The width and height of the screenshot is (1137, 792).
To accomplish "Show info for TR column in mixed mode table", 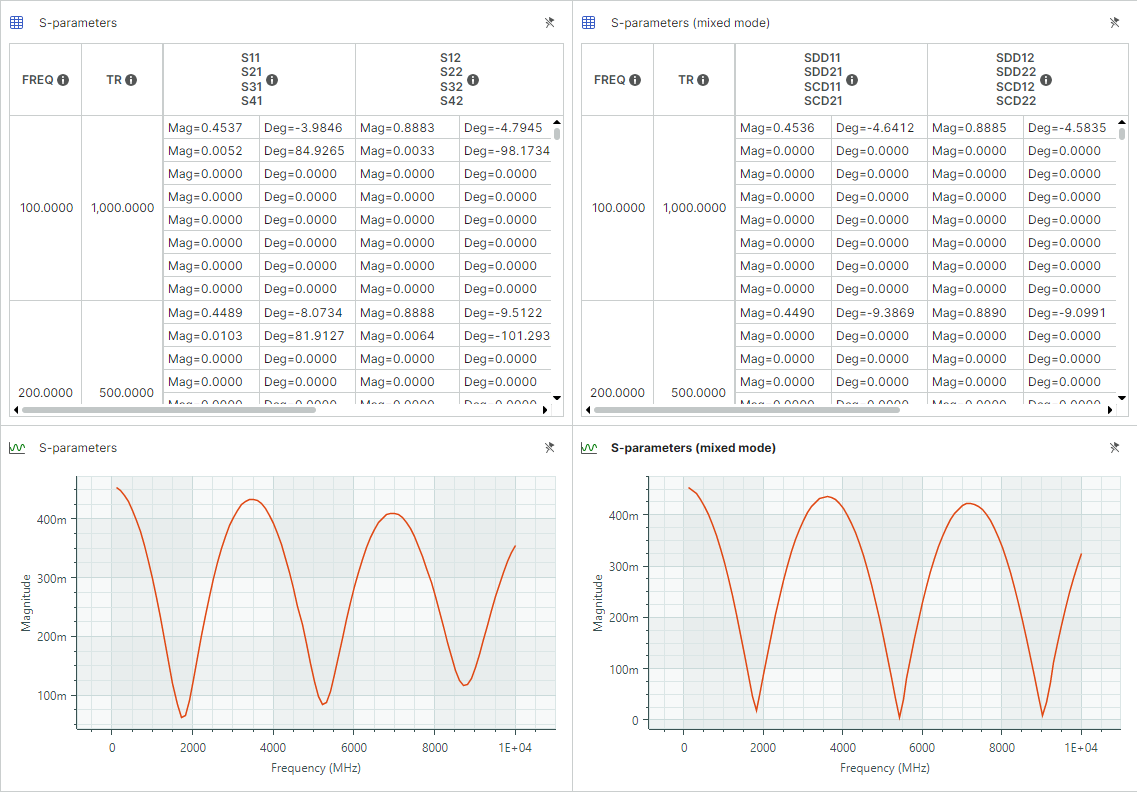I will 703,80.
